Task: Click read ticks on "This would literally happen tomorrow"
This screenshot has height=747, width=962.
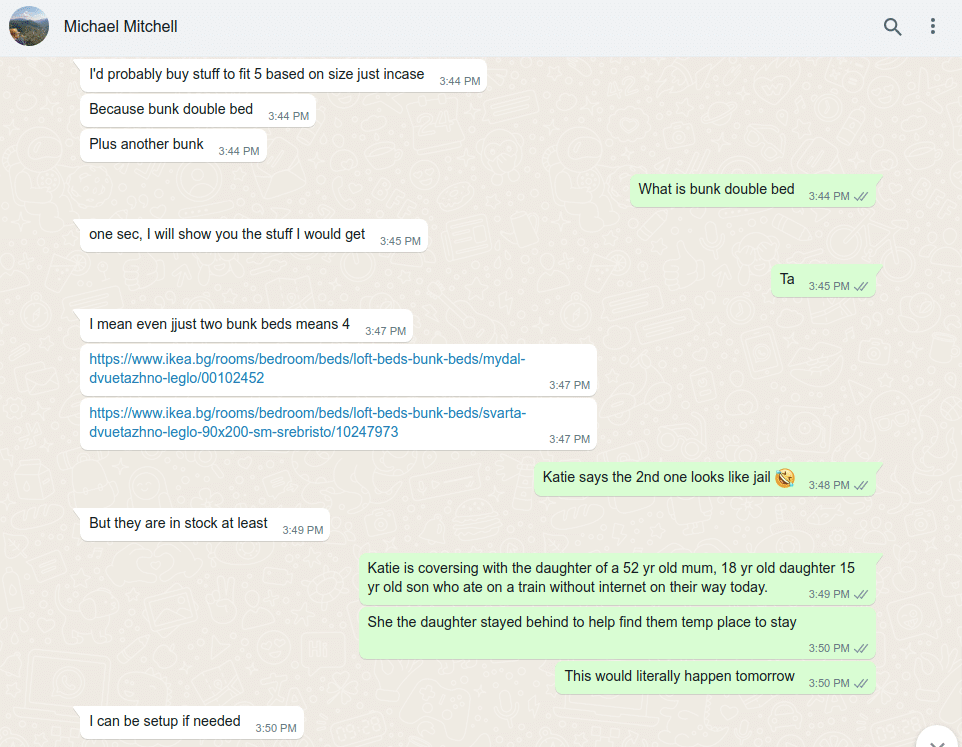Action: (861, 683)
